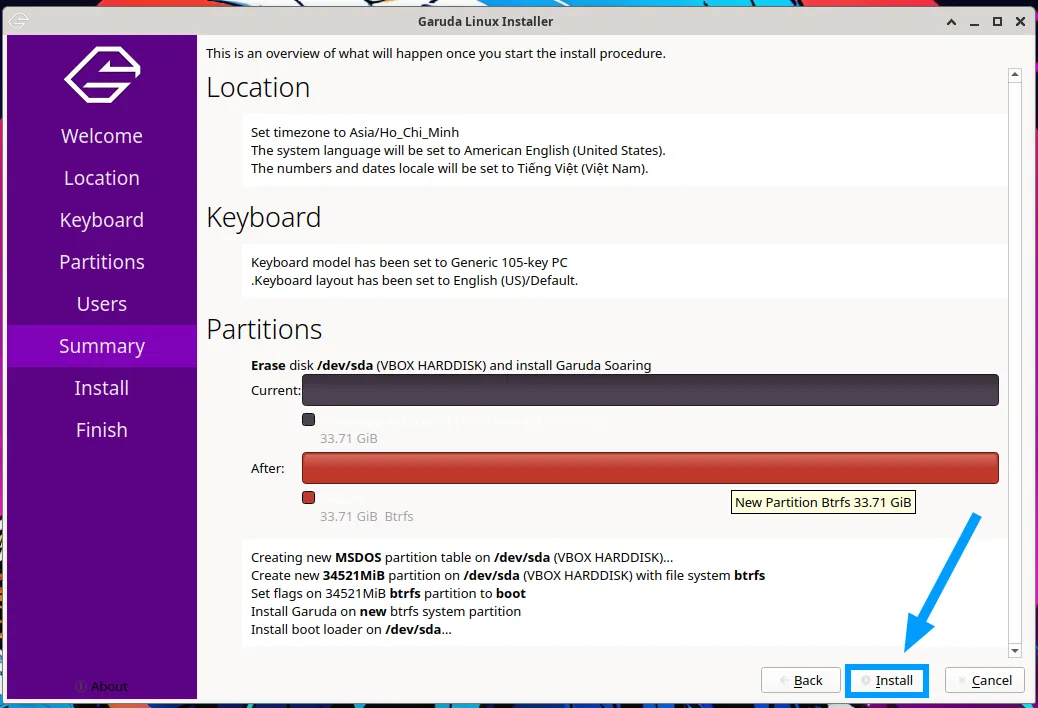The width and height of the screenshot is (1038, 708).
Task: Click the keyboard layout English (US)/Default line
Action: 414,281
